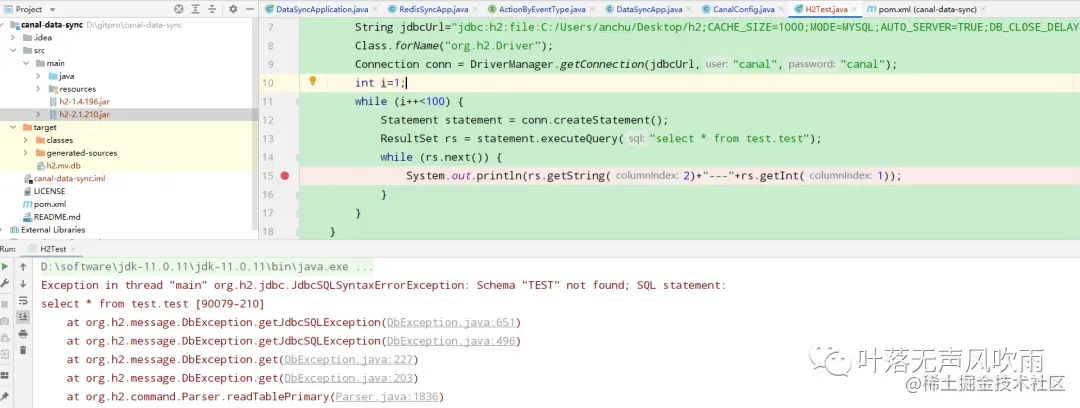Select pom.xml in project tree
This screenshot has height=408, width=1080.
[50, 204]
